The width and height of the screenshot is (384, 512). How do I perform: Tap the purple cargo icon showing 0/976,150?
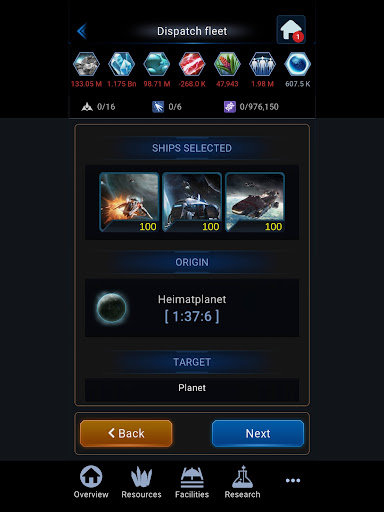[x=230, y=107]
